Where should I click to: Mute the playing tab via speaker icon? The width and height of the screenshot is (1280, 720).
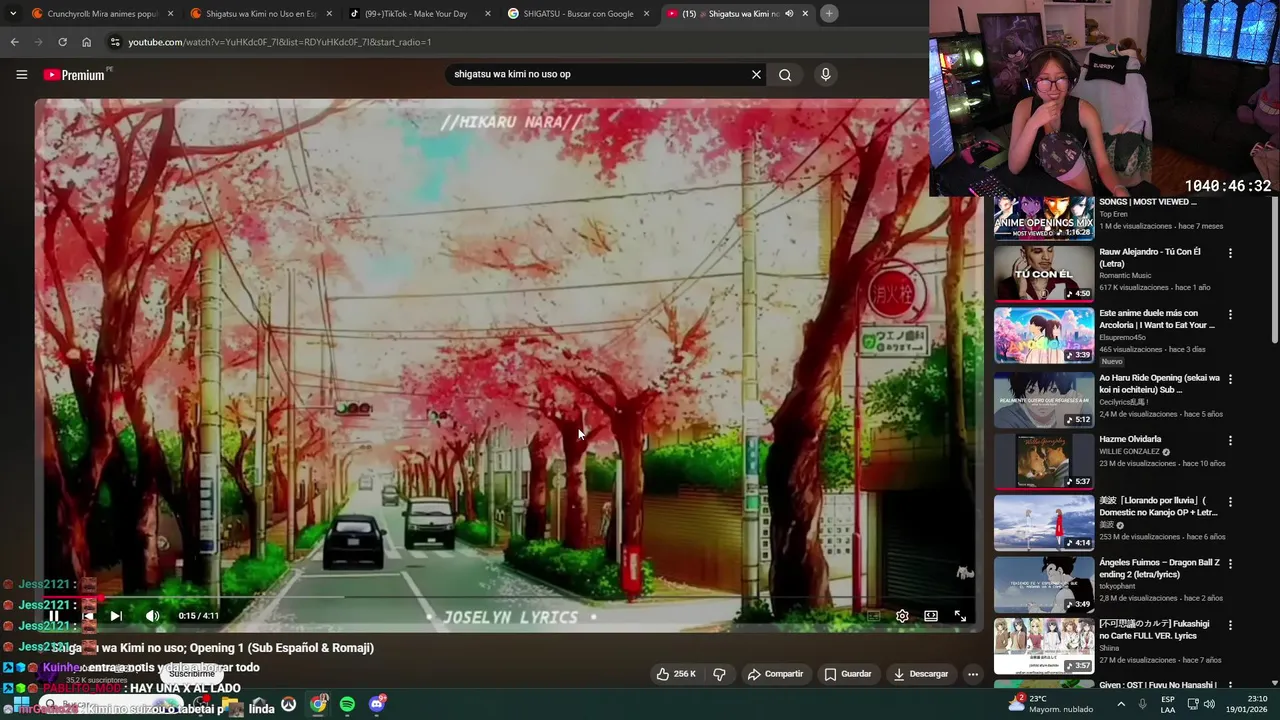788,14
